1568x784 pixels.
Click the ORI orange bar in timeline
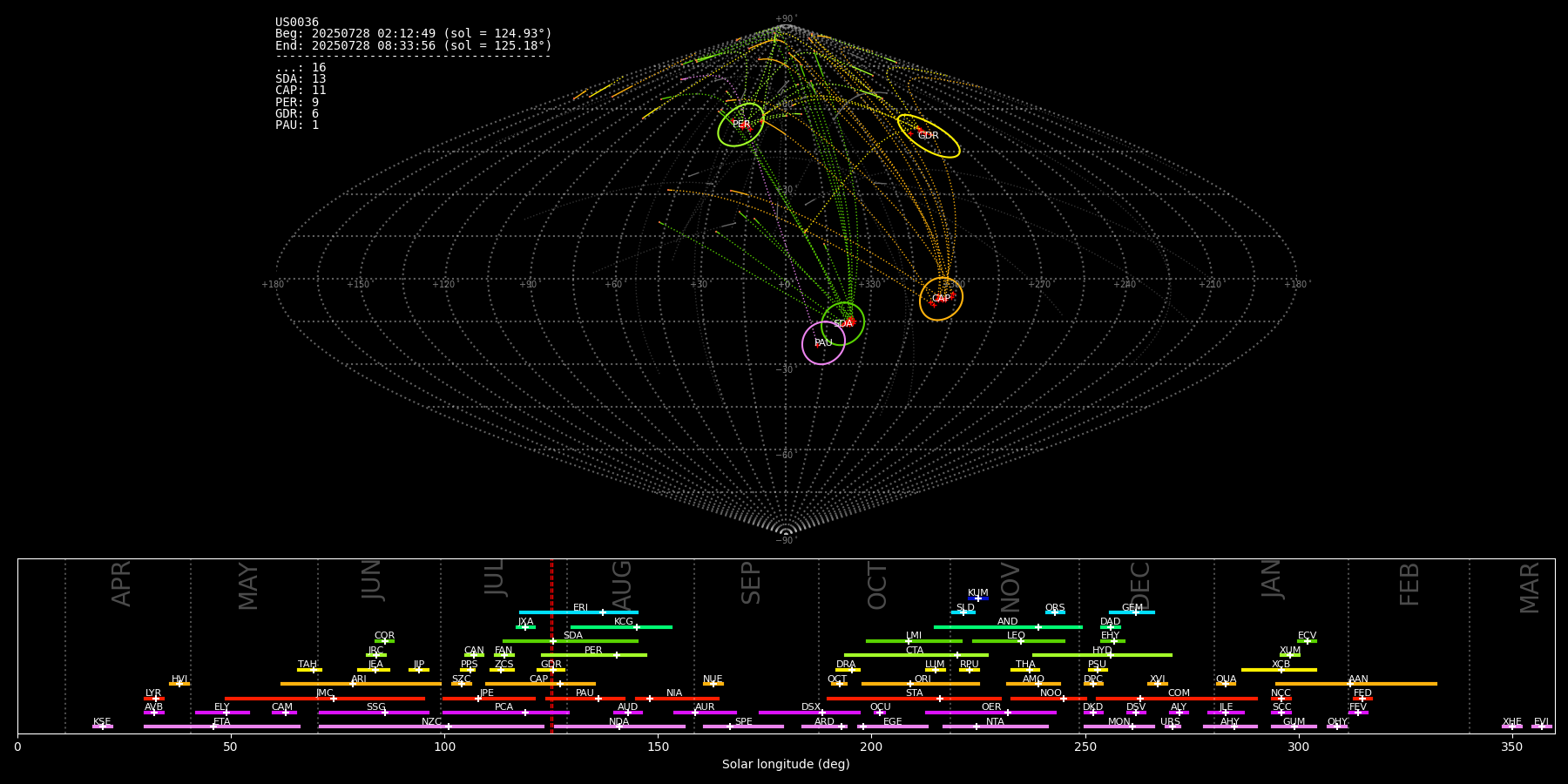click(x=921, y=684)
